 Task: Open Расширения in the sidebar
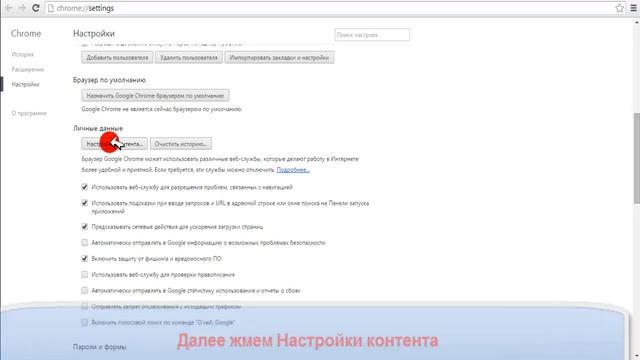pos(27,69)
